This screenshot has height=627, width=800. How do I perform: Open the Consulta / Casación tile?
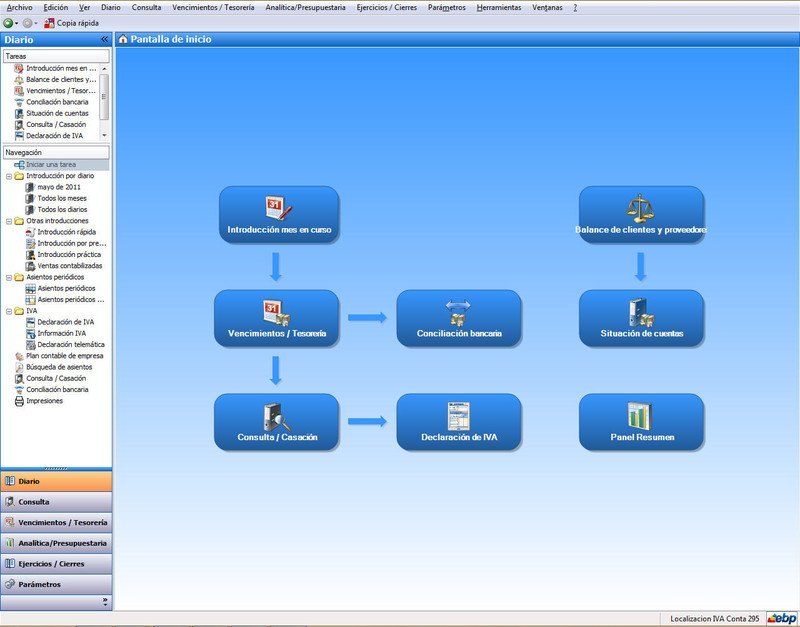(x=277, y=422)
